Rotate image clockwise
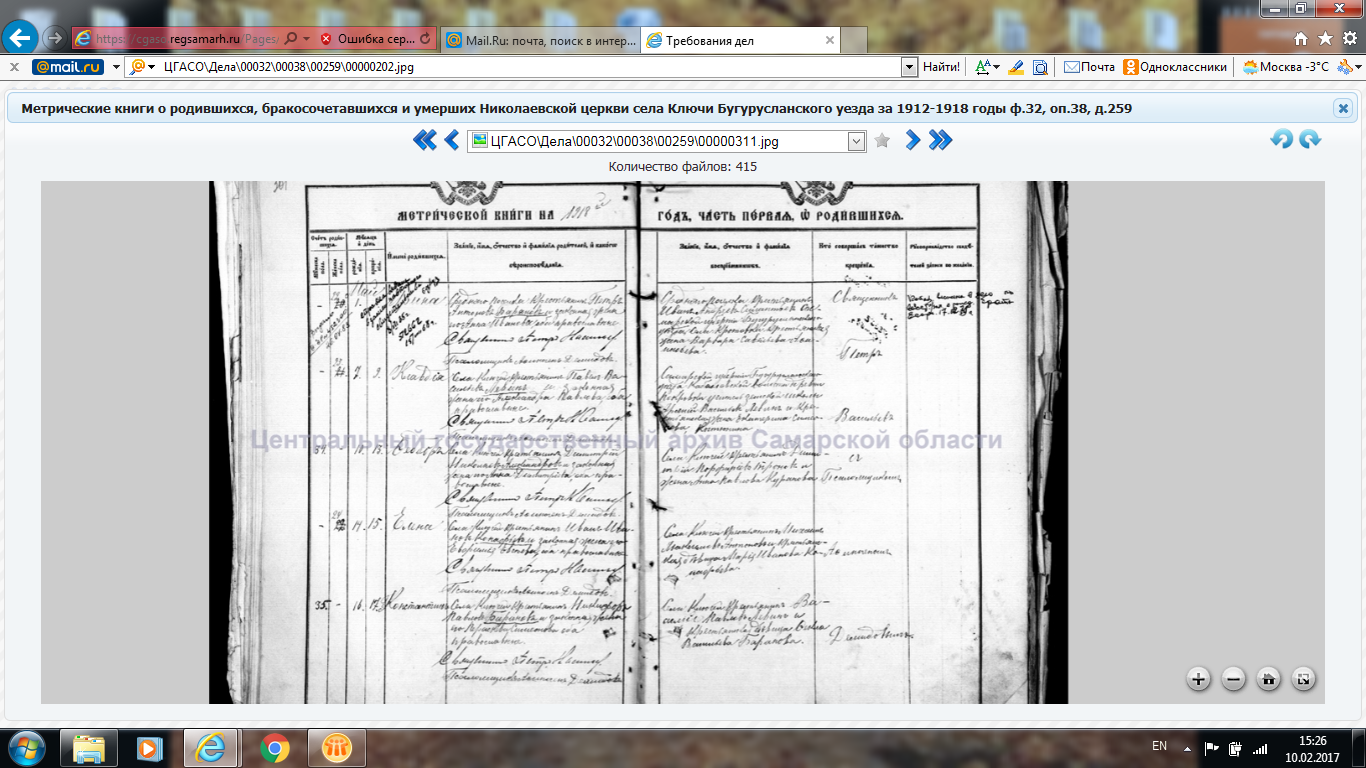 pos(1310,140)
